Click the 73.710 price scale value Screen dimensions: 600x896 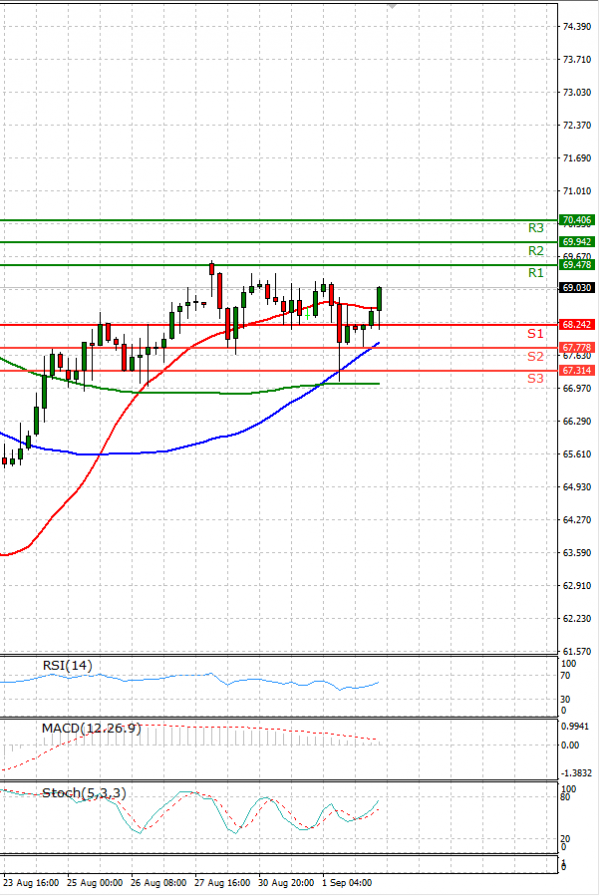point(577,59)
